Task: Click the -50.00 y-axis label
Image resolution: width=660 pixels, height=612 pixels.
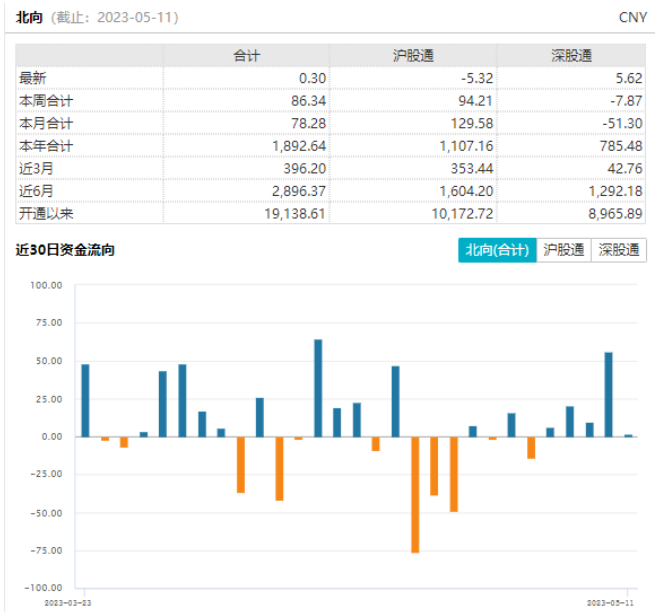Action: [x=46, y=513]
